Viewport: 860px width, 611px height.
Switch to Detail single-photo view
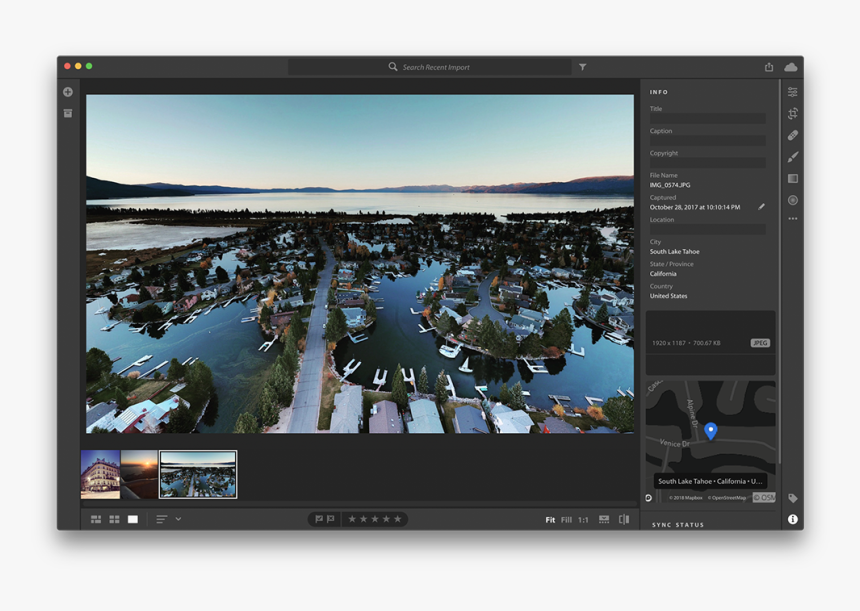[x=133, y=519]
